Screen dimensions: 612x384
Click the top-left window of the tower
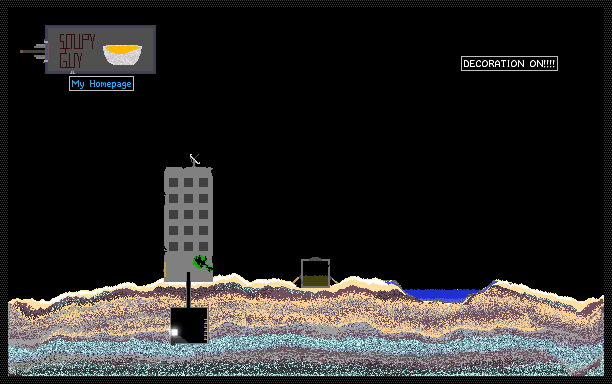pos(174,182)
